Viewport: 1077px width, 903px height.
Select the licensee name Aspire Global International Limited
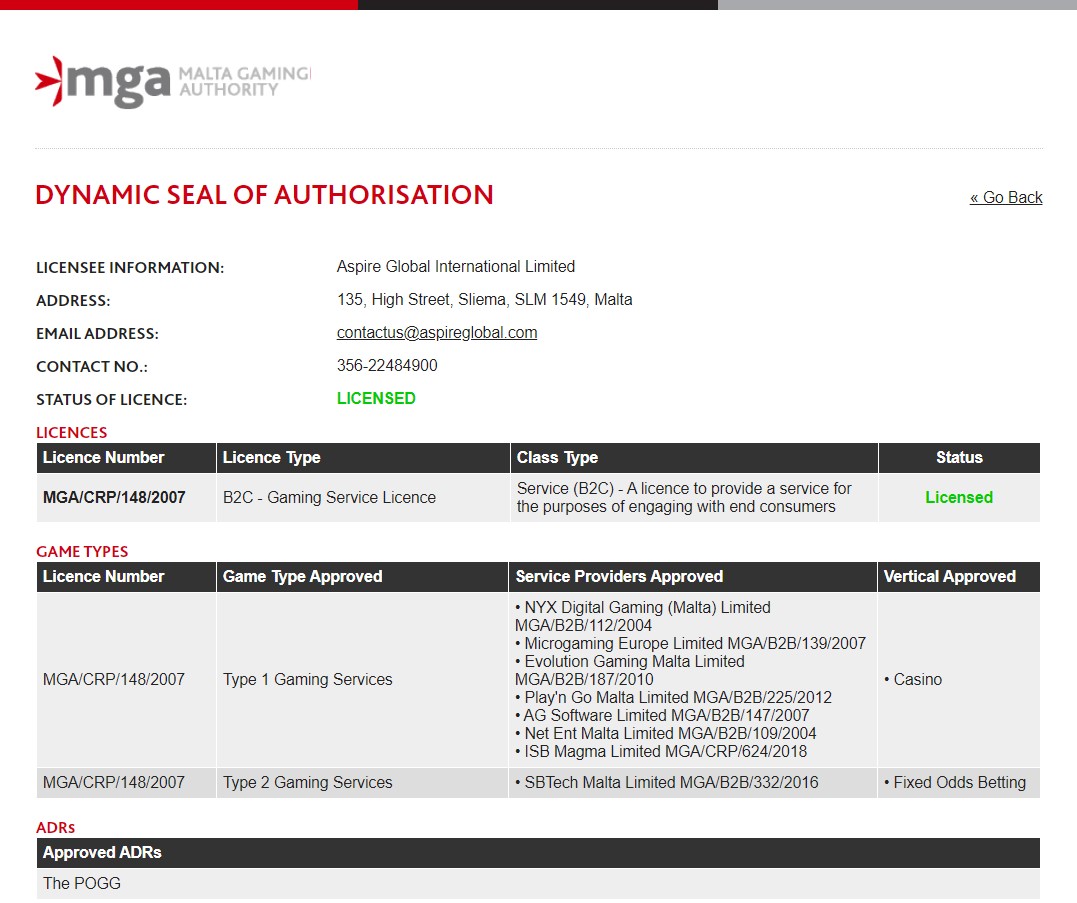click(x=455, y=266)
